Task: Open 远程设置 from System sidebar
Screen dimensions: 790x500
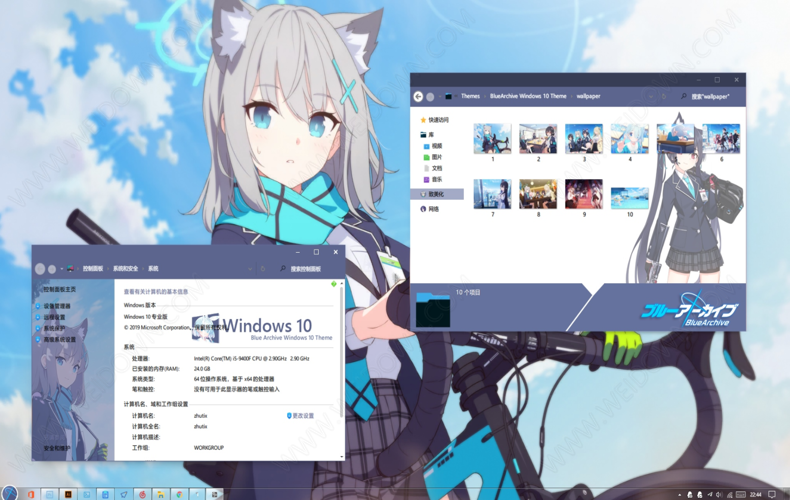Action: tap(54, 317)
